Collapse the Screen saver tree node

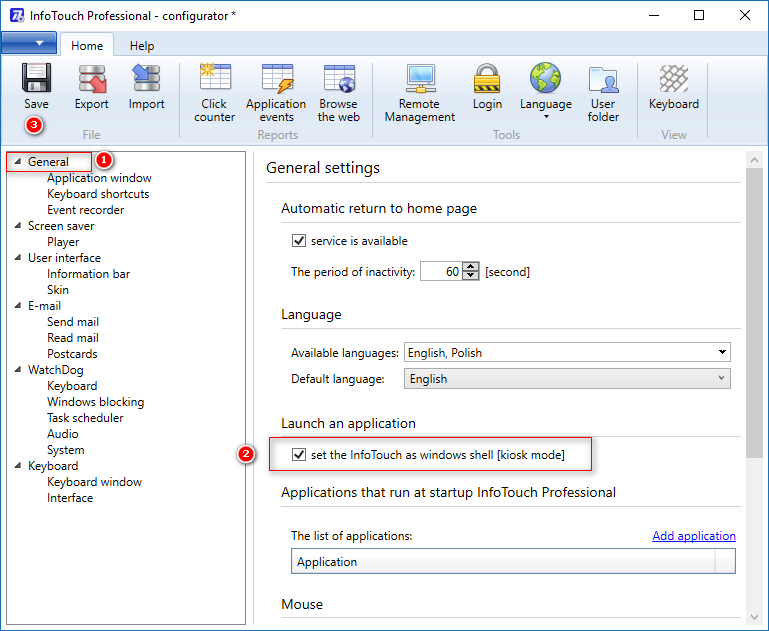(x=18, y=226)
